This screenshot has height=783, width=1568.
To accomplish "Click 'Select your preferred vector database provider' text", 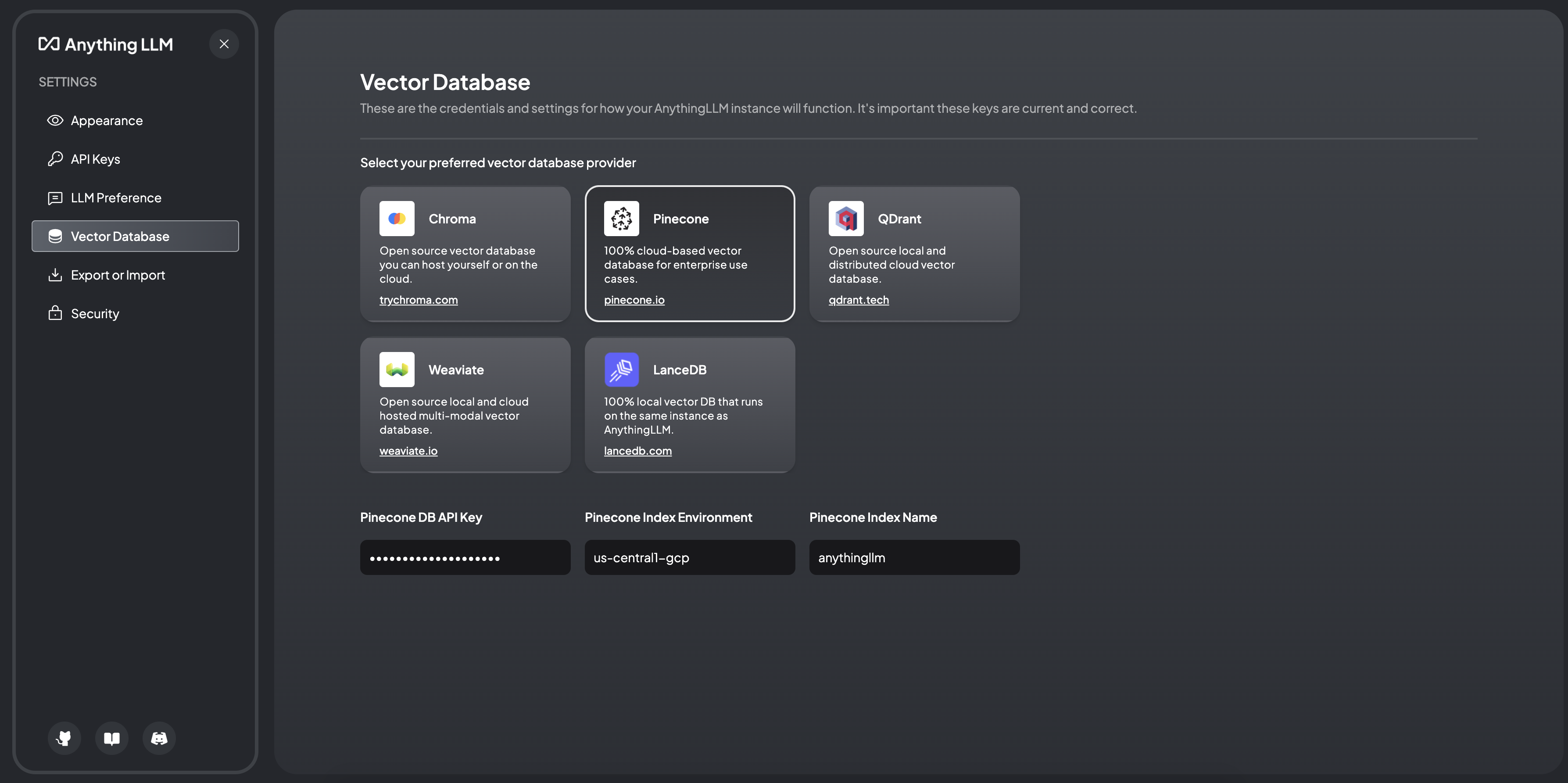I will point(498,162).
